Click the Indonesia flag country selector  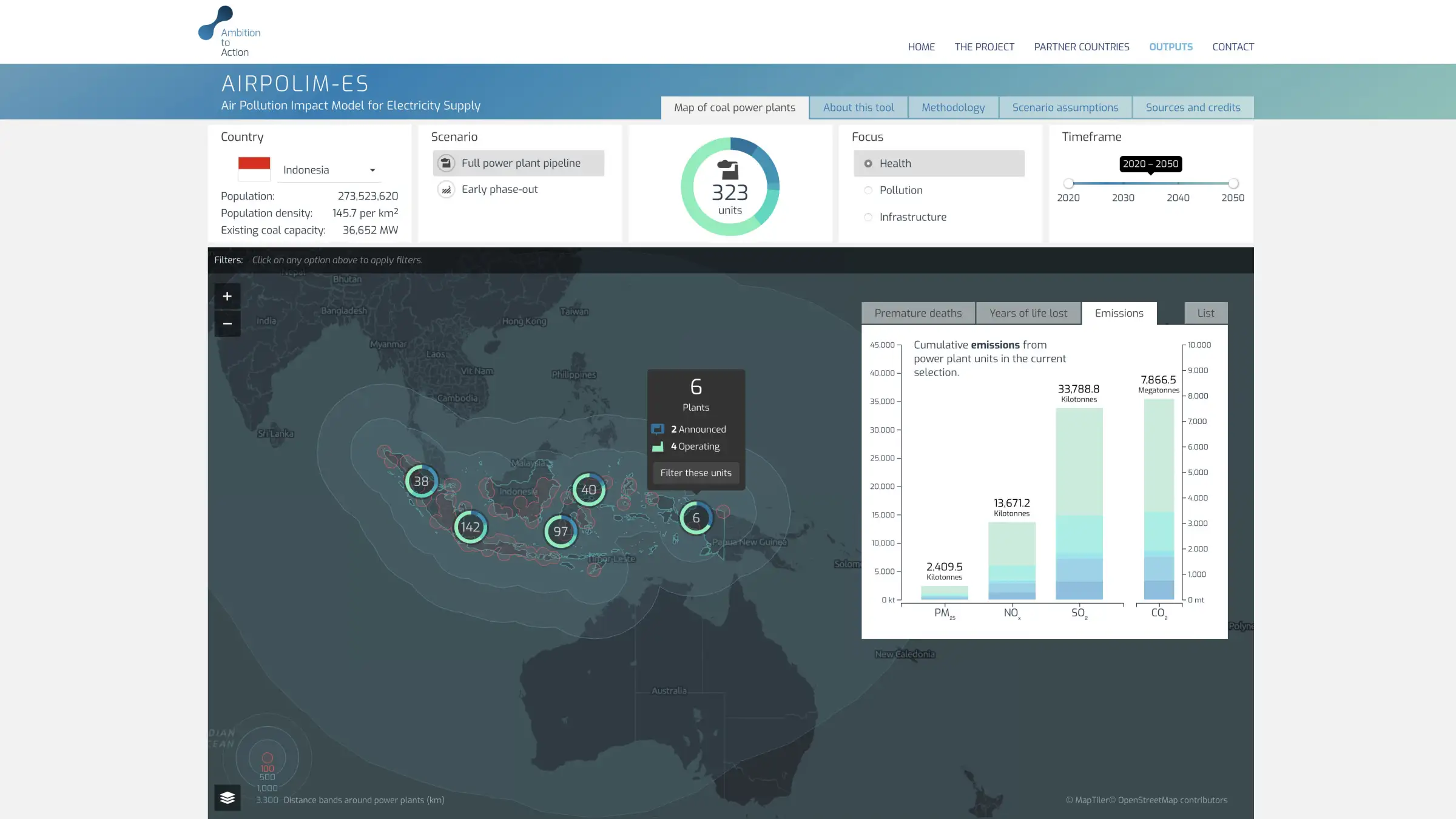(x=254, y=169)
